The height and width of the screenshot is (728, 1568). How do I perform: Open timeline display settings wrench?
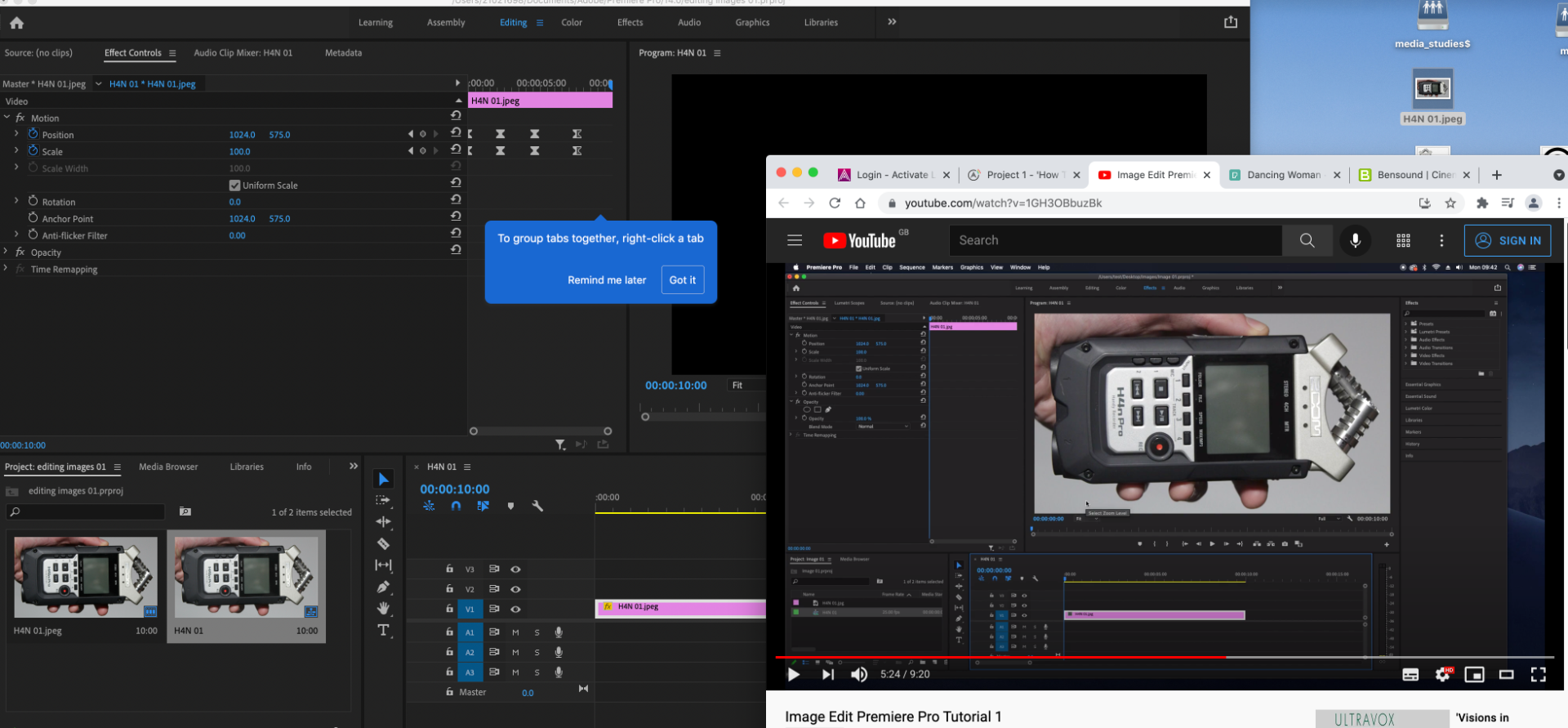(x=537, y=506)
